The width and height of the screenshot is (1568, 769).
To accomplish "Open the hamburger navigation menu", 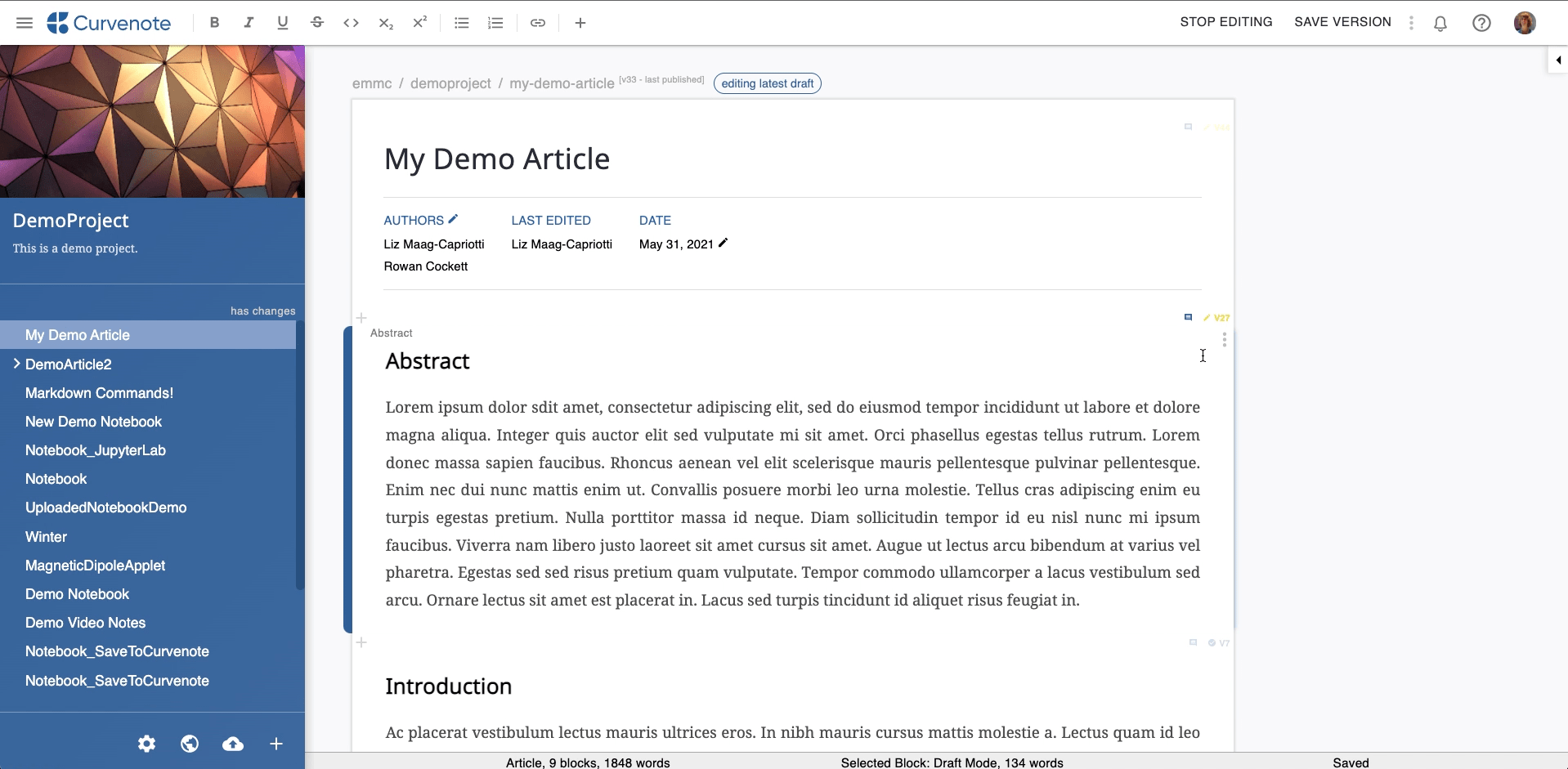I will pos(25,23).
